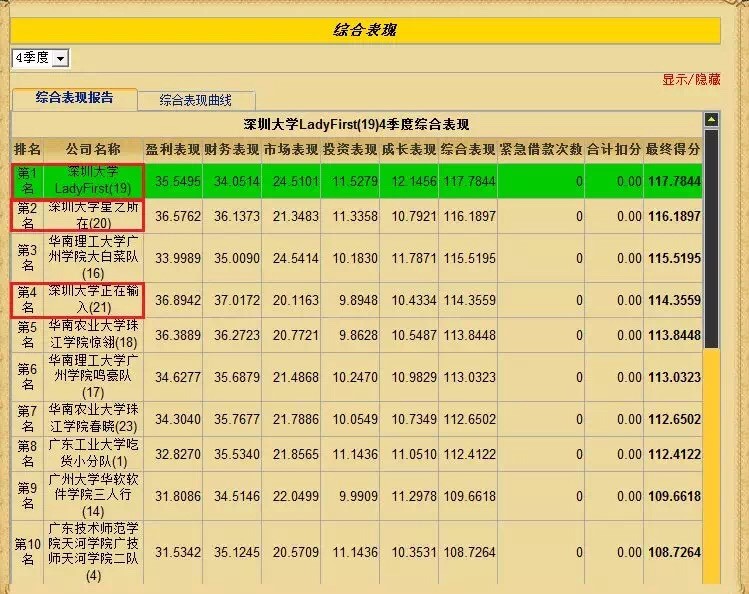This screenshot has height=594, width=749.
Task: Select company 华南农业大学珠江学院惊翎(18)
Action: [93, 335]
